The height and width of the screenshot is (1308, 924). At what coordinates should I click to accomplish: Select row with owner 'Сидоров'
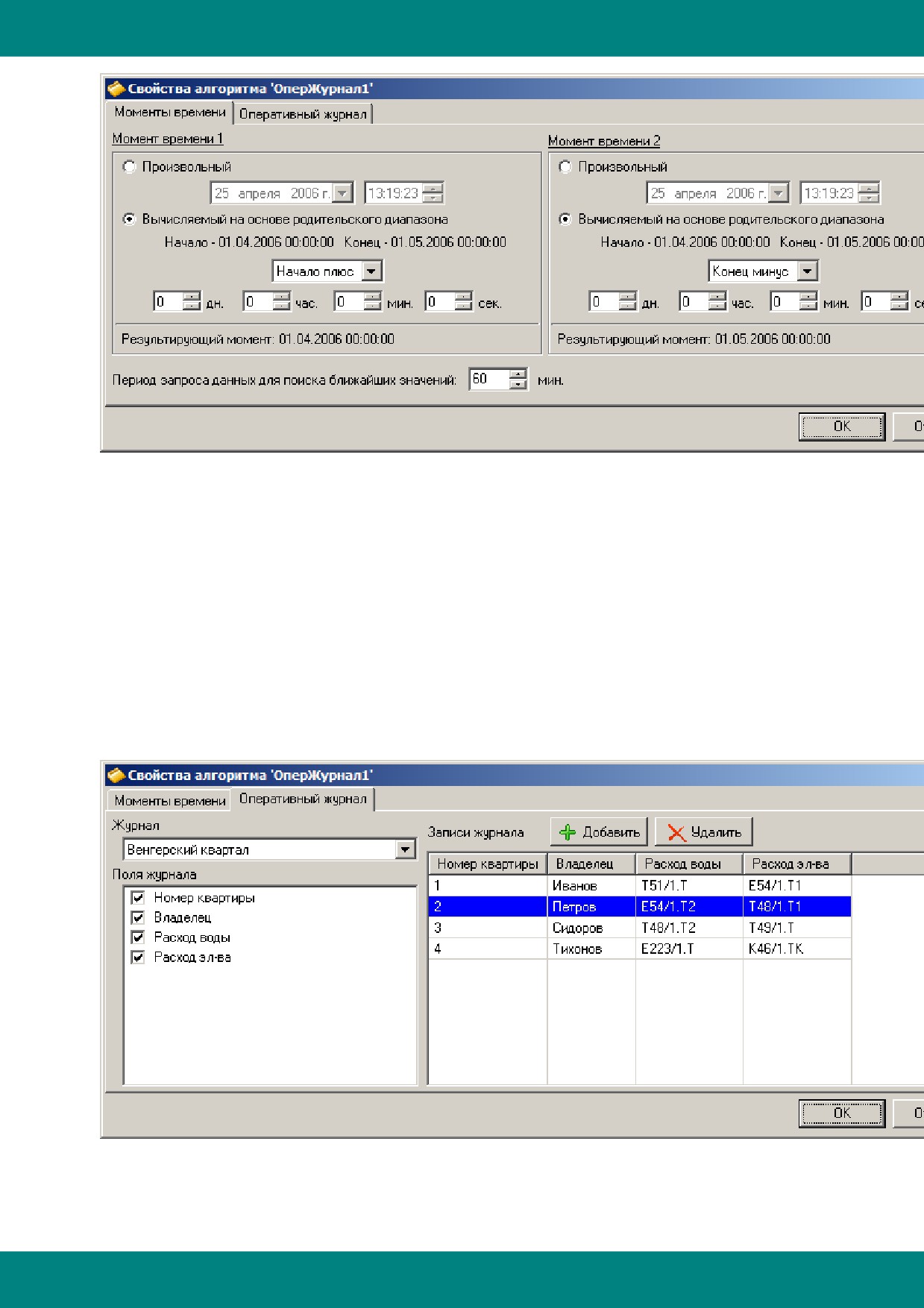pyautogui.click(x=640, y=928)
